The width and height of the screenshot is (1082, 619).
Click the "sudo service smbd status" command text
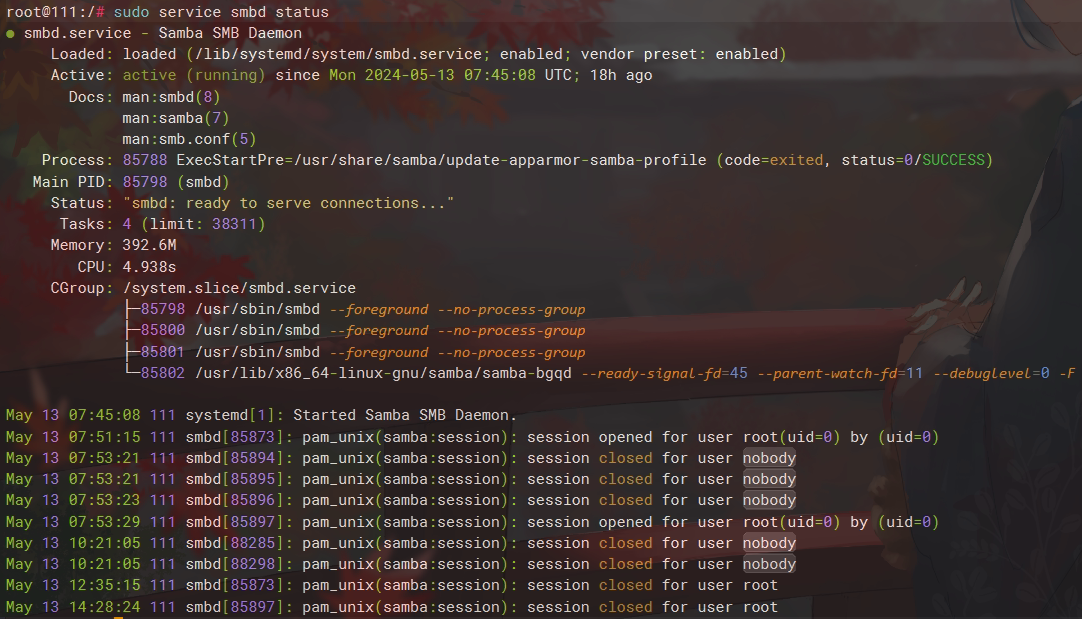221,12
